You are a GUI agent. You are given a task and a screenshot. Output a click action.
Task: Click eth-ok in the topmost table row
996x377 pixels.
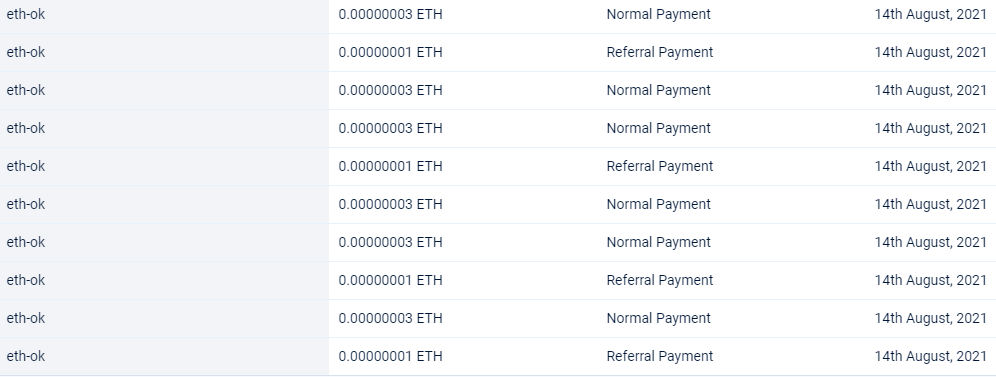25,14
